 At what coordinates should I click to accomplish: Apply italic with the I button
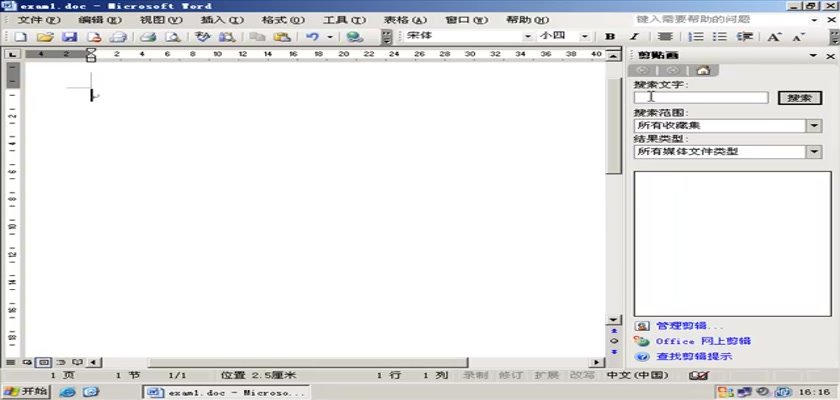click(634, 36)
